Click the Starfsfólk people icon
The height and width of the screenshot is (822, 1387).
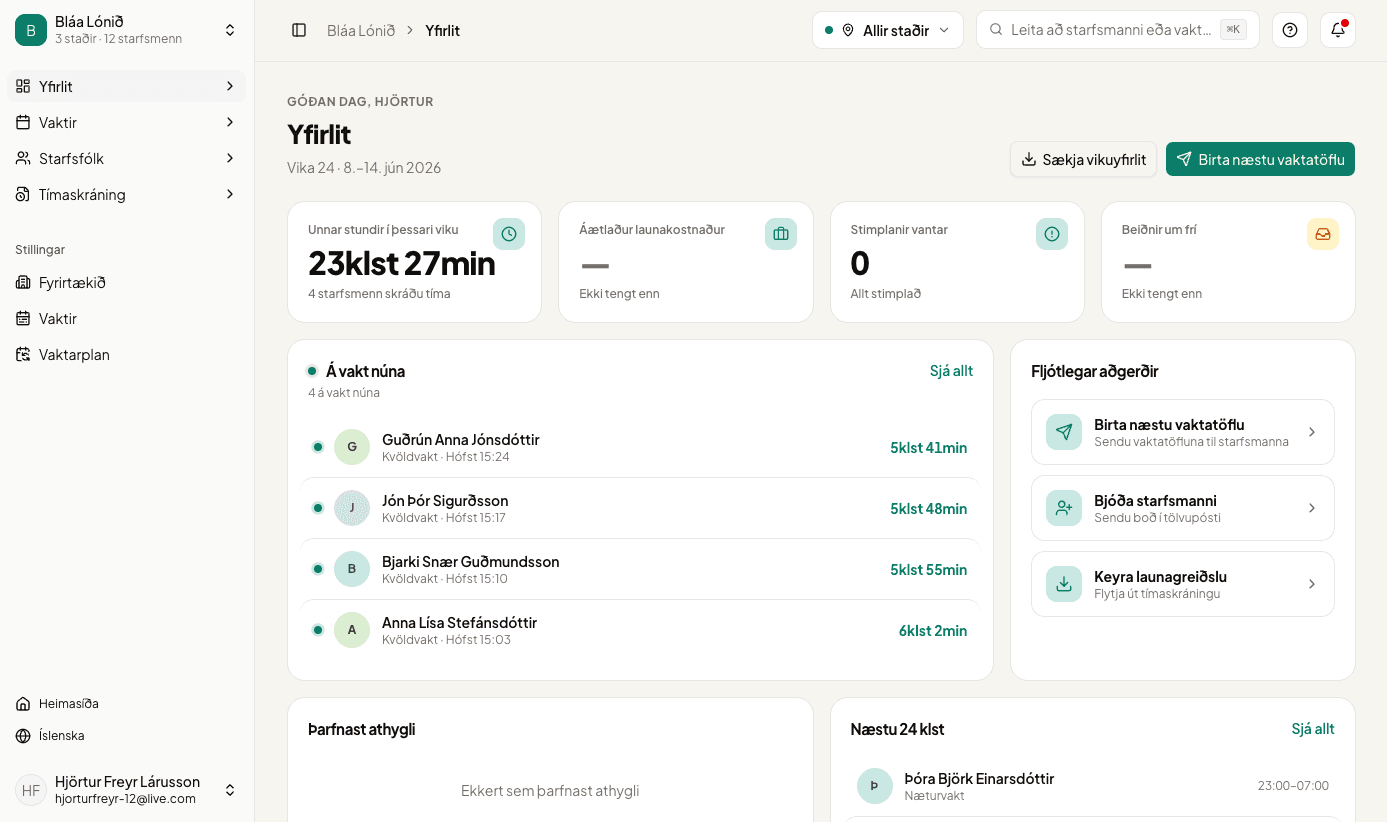pyautogui.click(x=23, y=159)
